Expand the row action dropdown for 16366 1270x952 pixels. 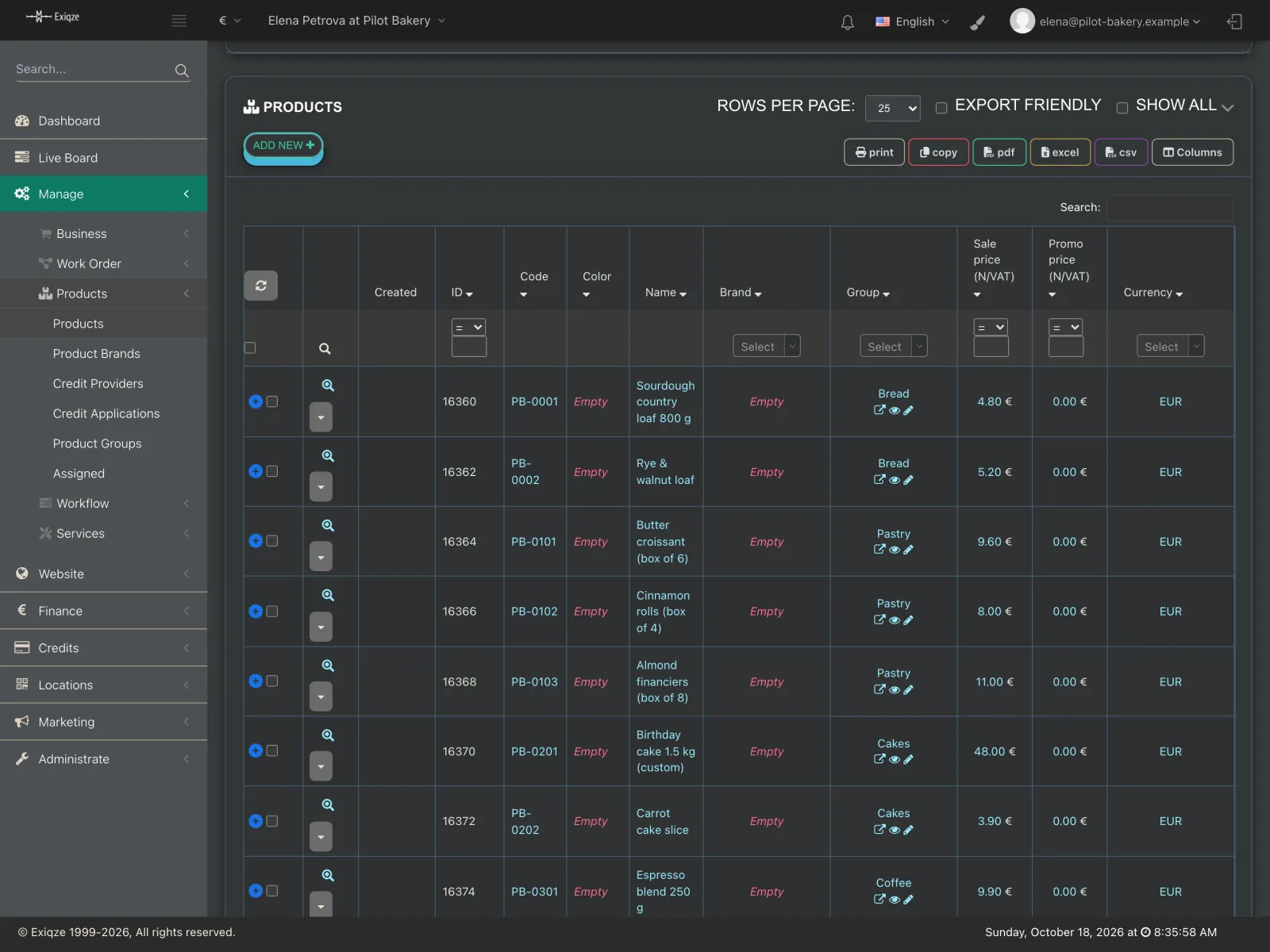(x=321, y=627)
